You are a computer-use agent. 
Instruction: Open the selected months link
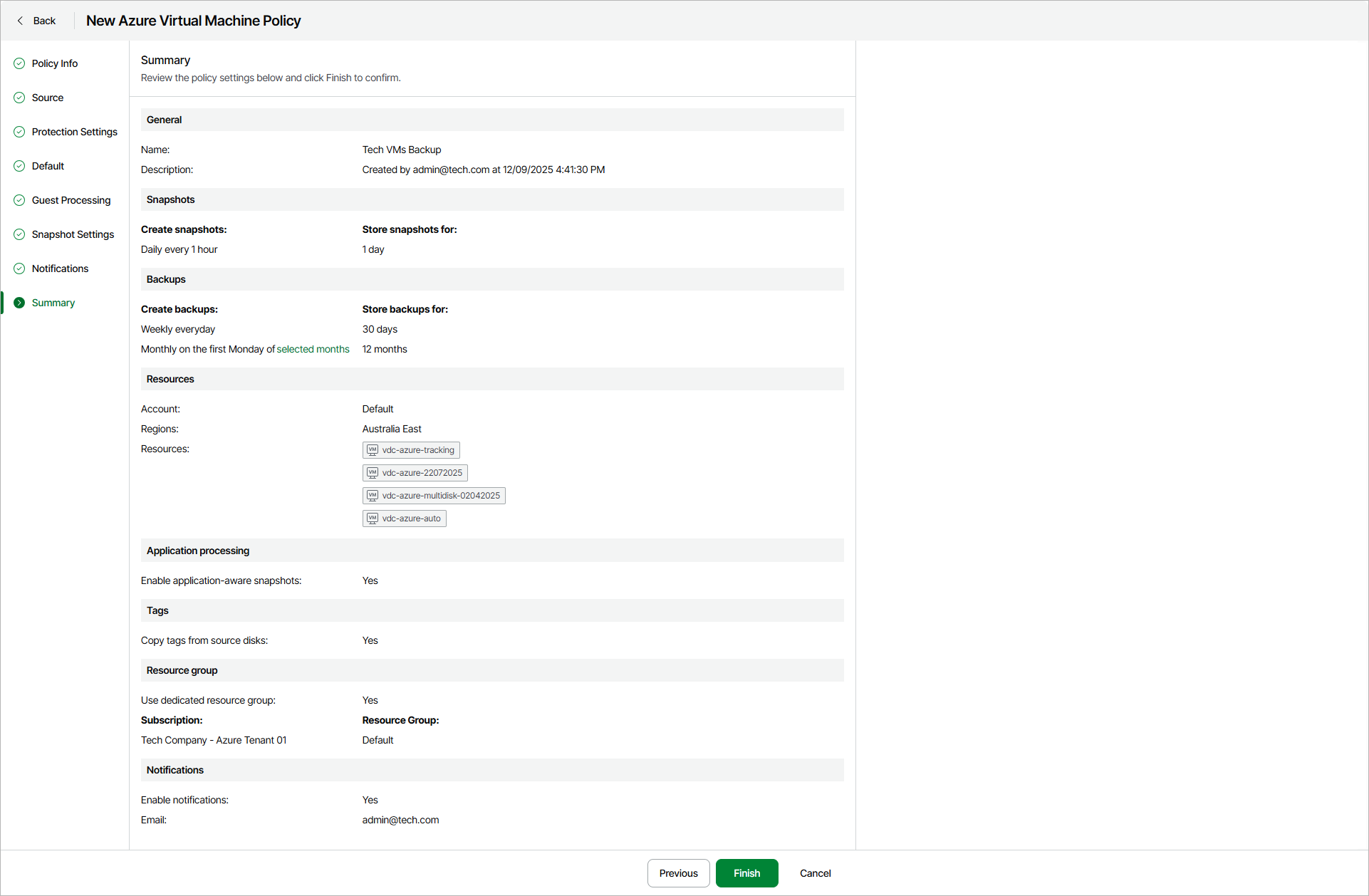pyautogui.click(x=313, y=349)
